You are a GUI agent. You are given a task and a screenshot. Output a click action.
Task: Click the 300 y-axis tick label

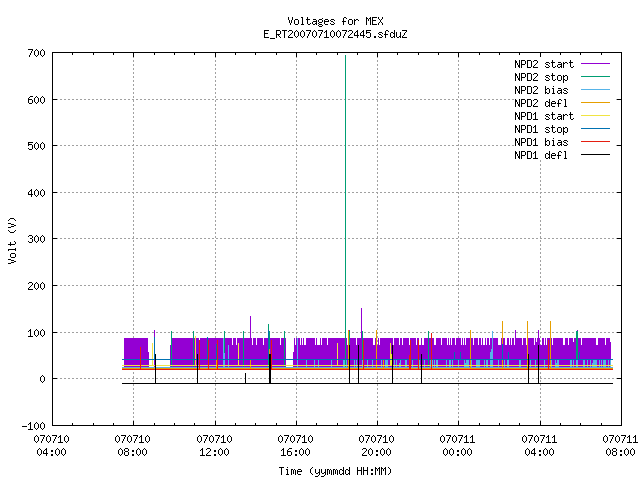coord(36,239)
